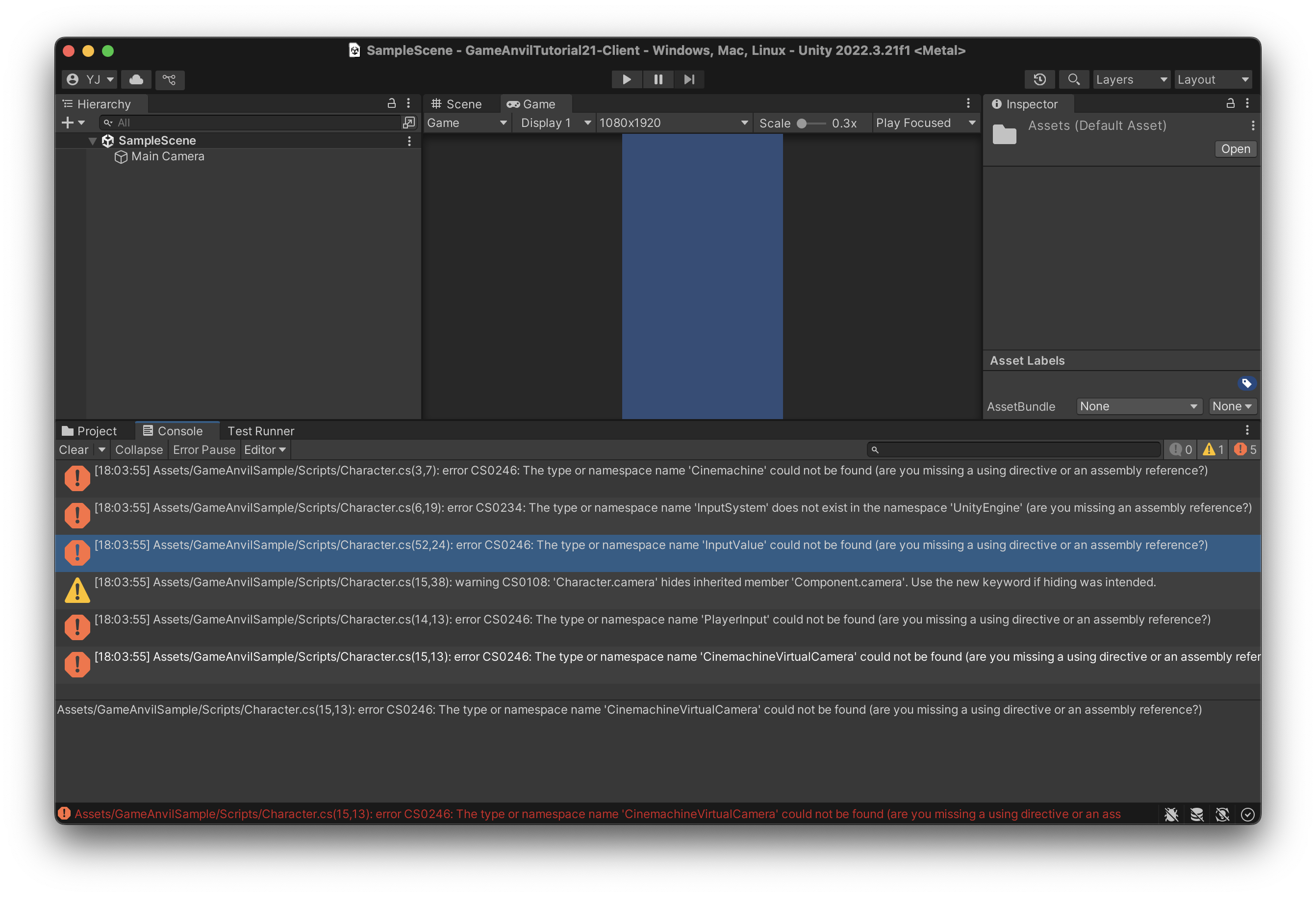Click the crossed-out cache server icon in status bar
This screenshot has height=897, width=1316.
(x=1196, y=814)
